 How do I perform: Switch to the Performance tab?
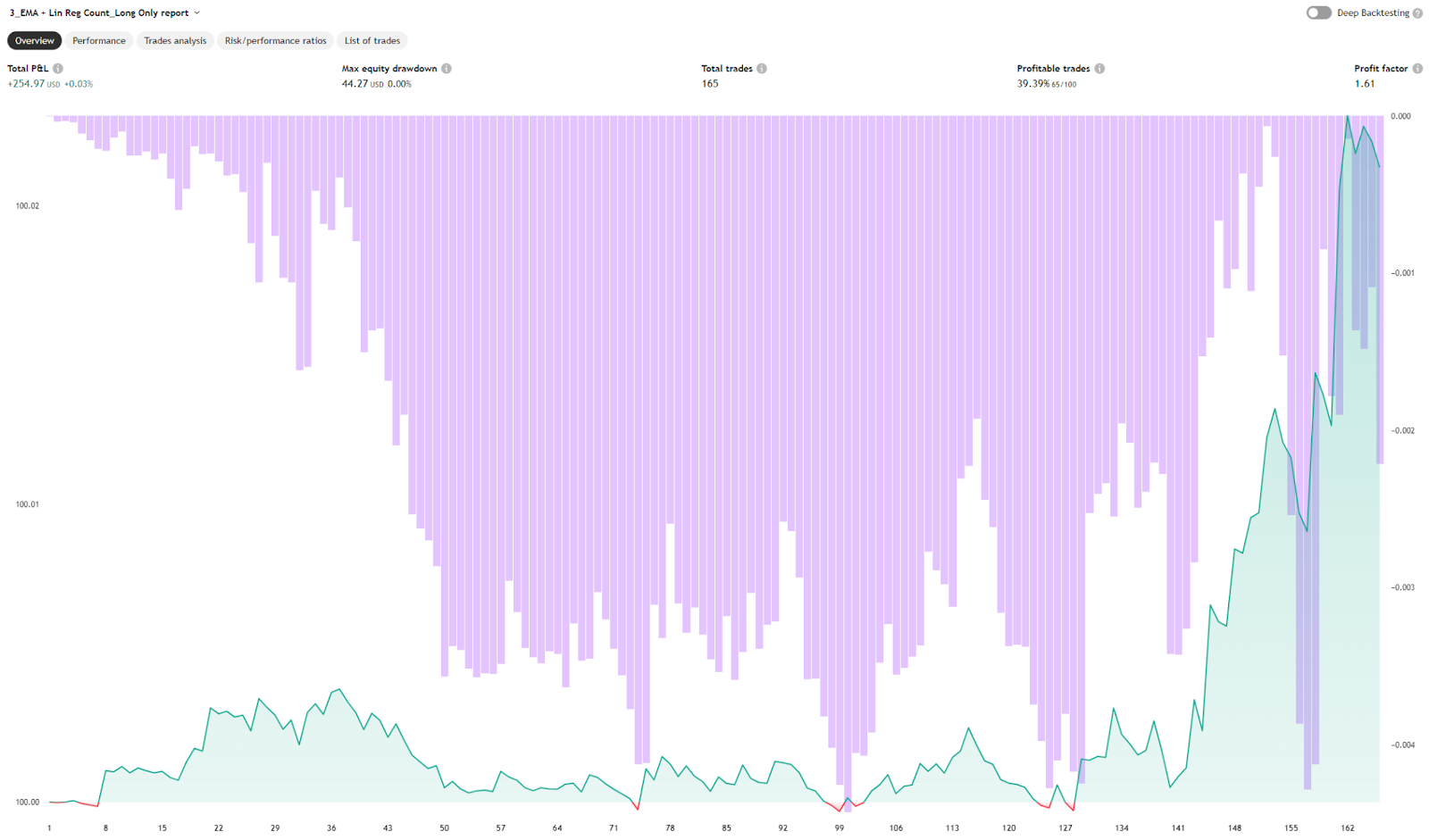[99, 41]
